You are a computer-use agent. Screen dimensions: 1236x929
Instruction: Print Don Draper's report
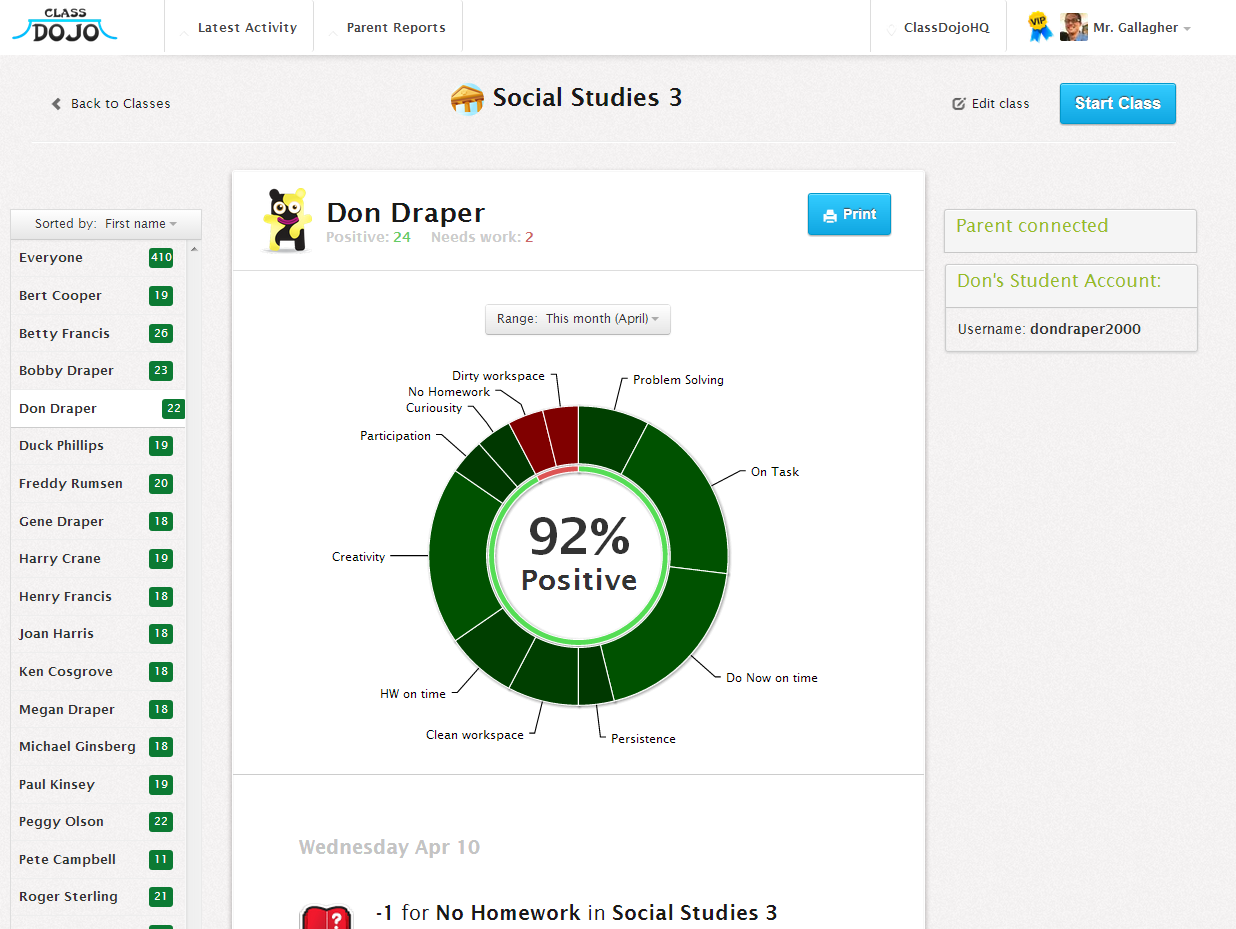849,215
